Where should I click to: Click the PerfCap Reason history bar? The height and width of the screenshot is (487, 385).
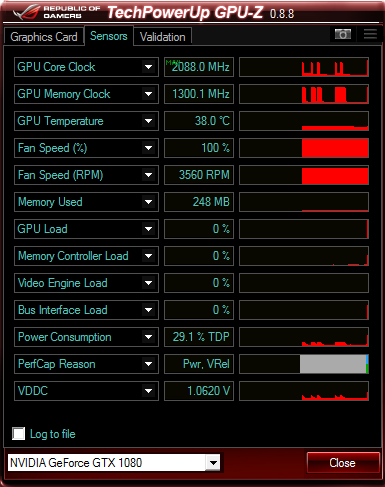(304, 364)
